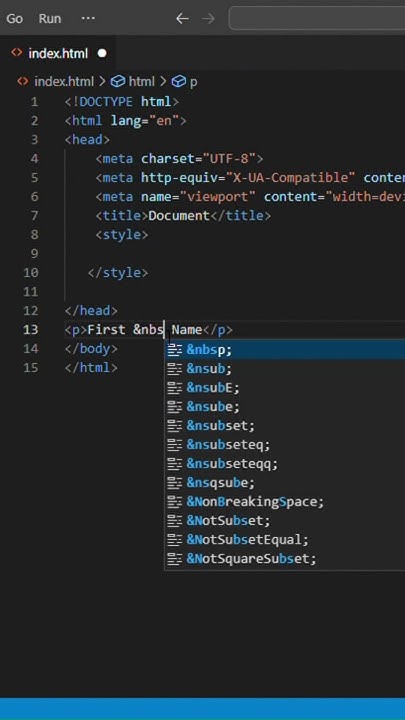
Task: Select the html breadcrumb segment
Action: [141, 82]
